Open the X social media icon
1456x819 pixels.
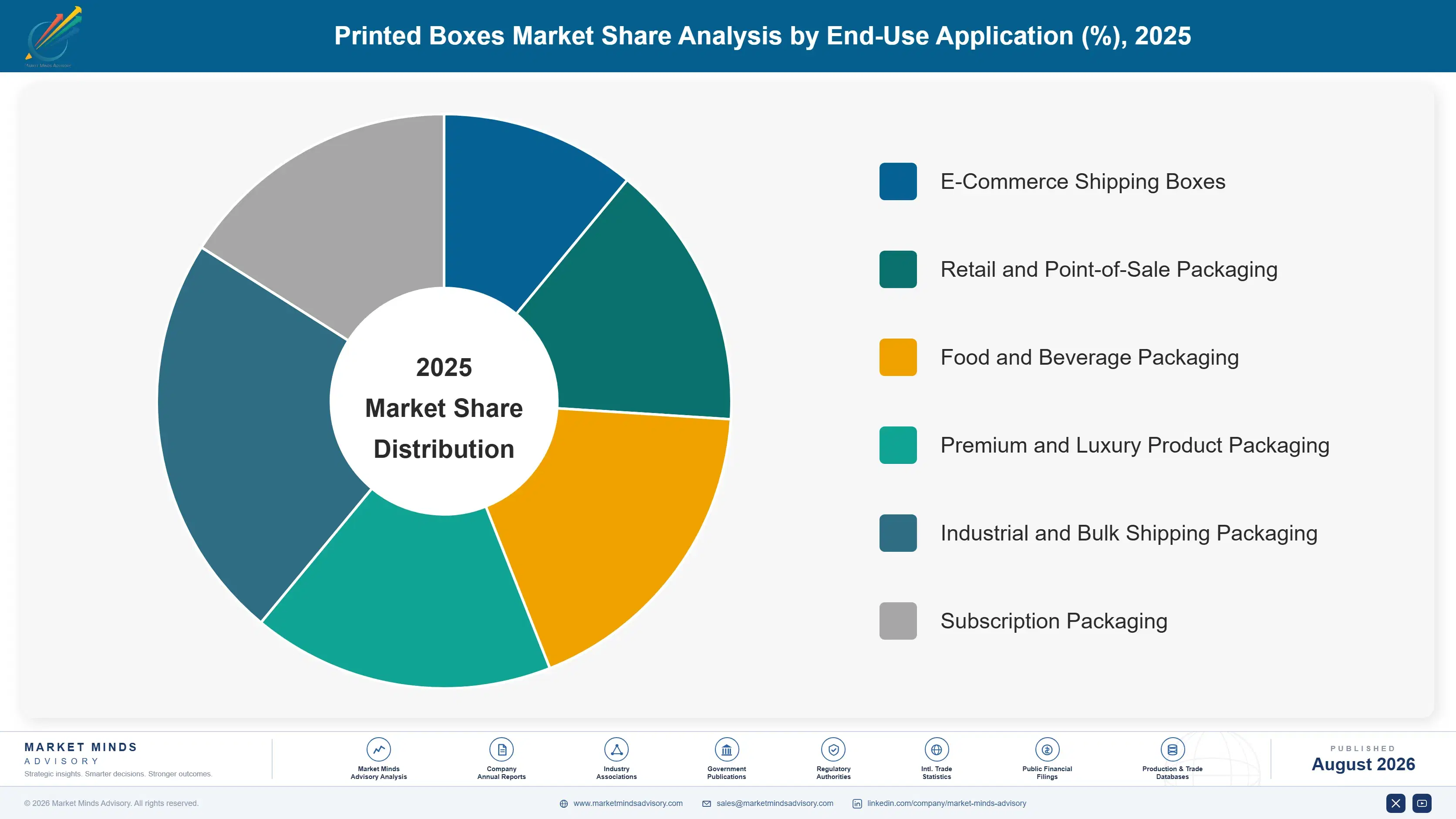coord(1395,803)
